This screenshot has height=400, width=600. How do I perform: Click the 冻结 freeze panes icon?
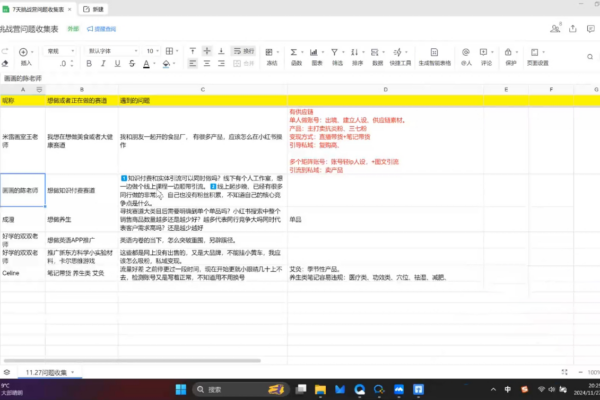[x=269, y=52]
